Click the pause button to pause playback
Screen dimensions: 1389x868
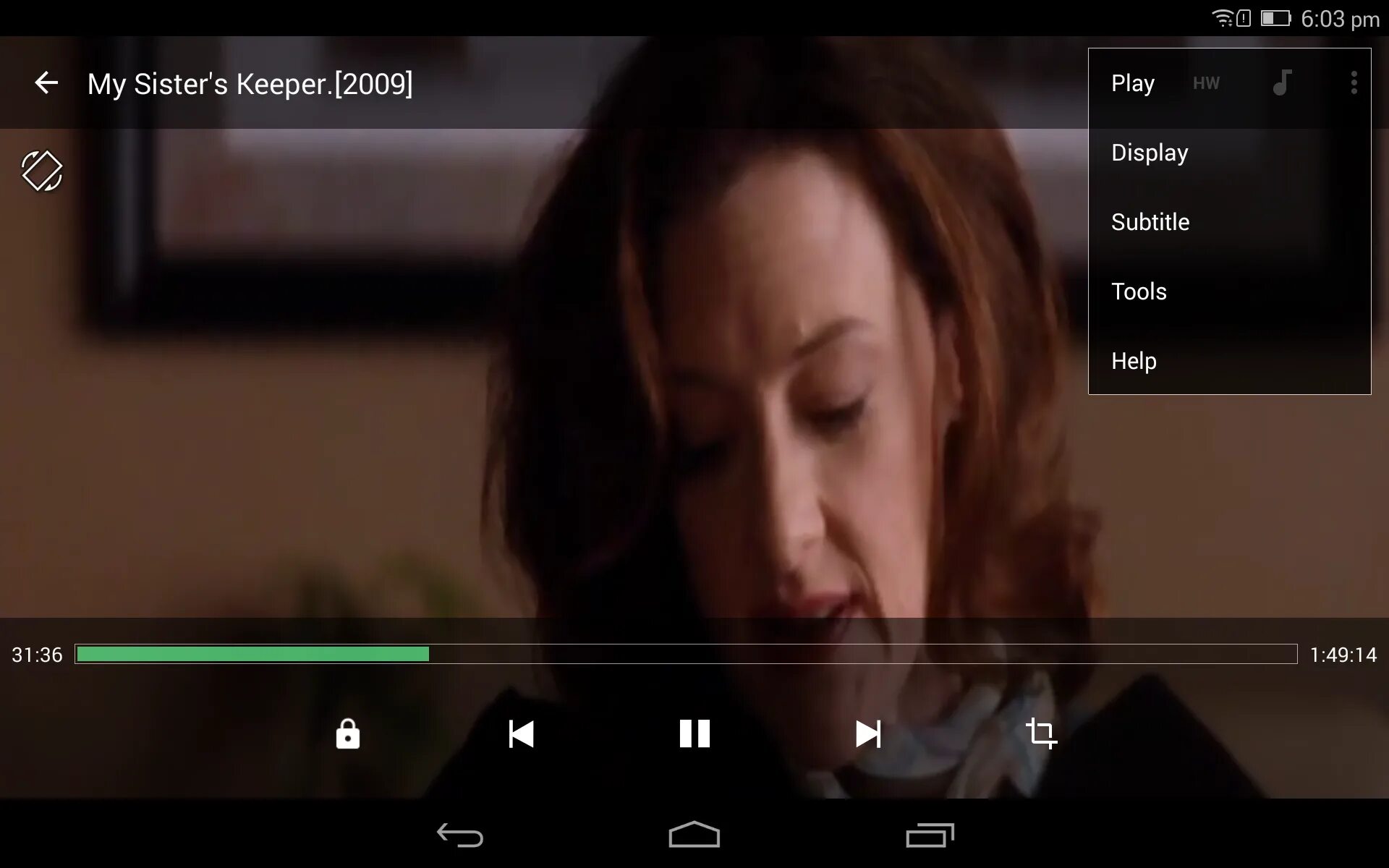click(694, 732)
